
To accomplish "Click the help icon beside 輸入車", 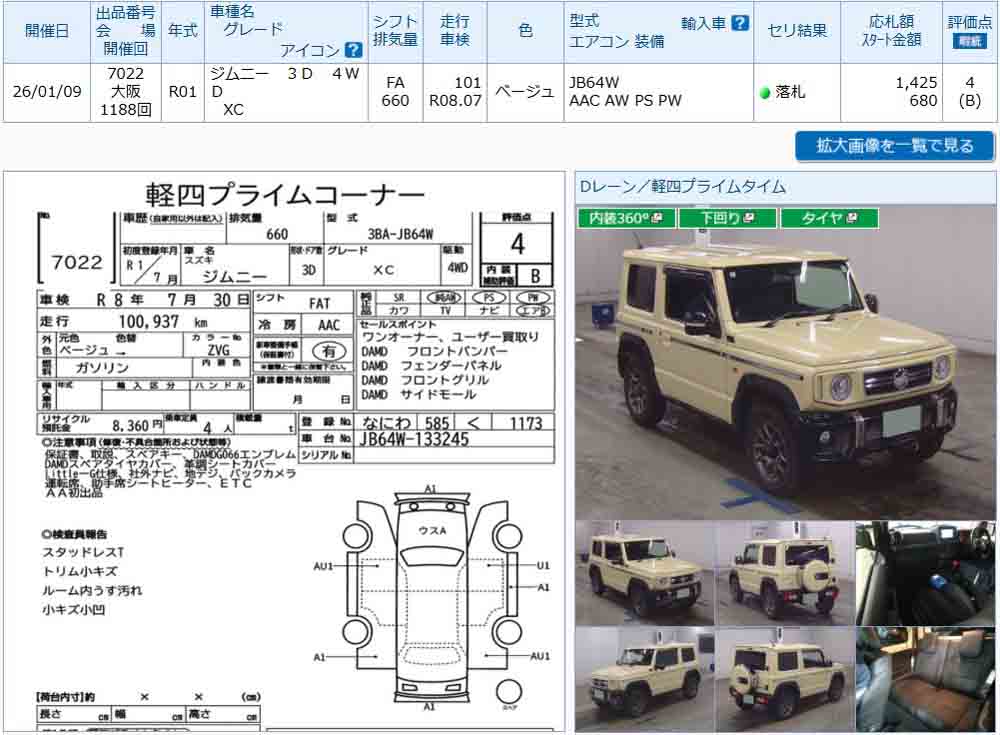I will tap(739, 23).
